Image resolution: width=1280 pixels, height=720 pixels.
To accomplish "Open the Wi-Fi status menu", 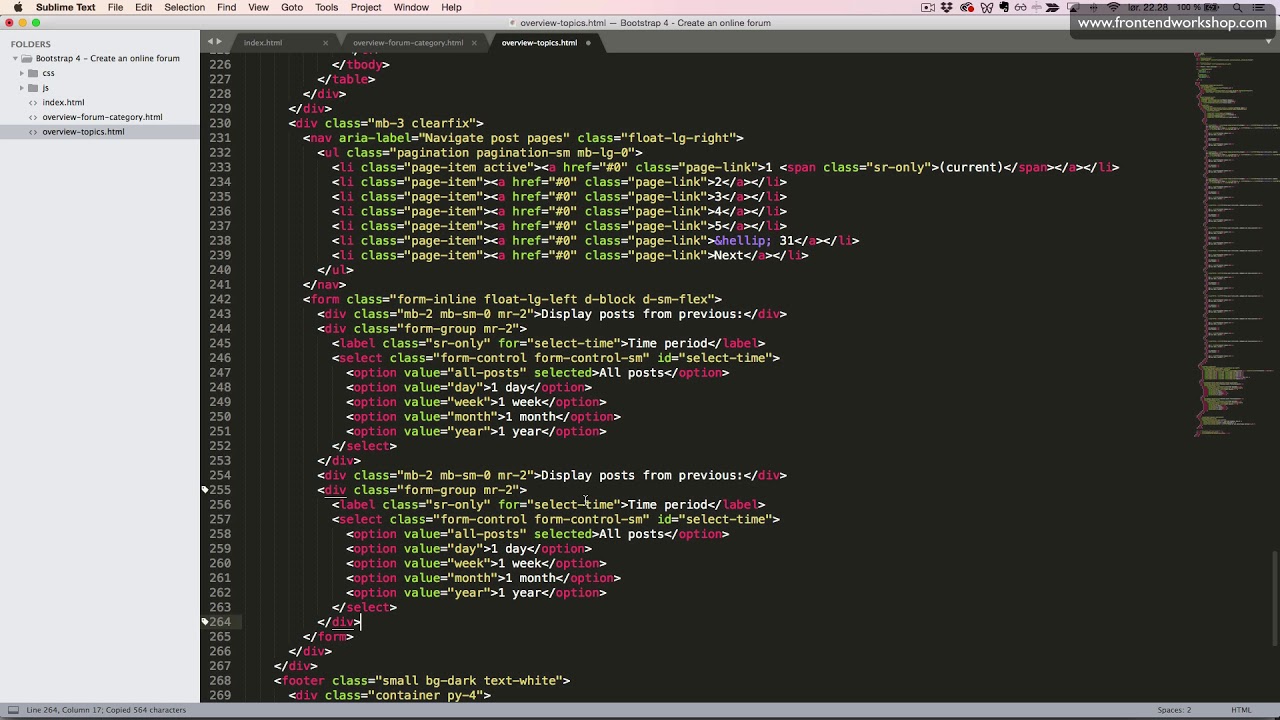I will [x=1113, y=7].
